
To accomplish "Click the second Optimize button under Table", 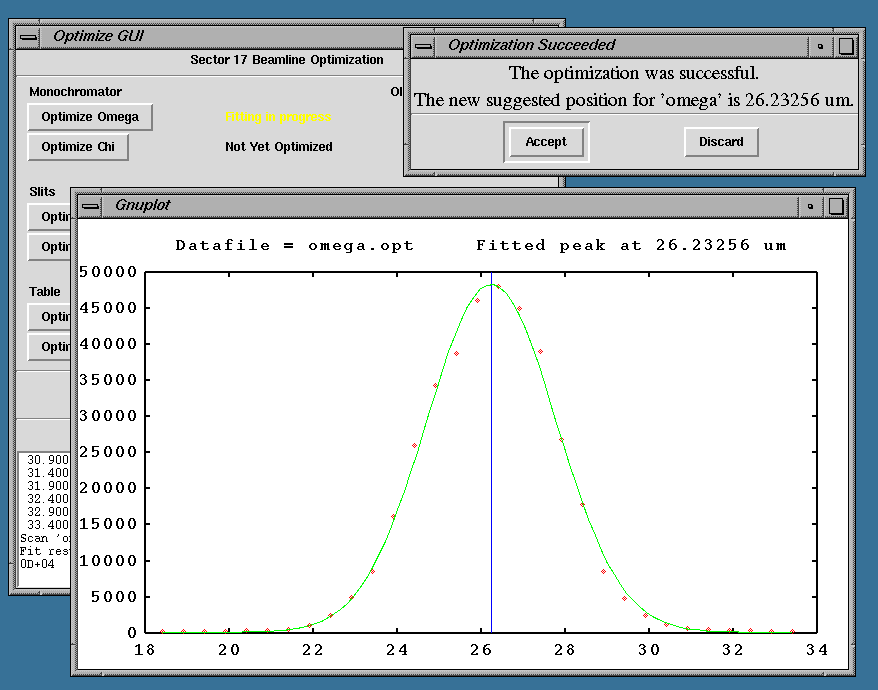I will 50,347.
